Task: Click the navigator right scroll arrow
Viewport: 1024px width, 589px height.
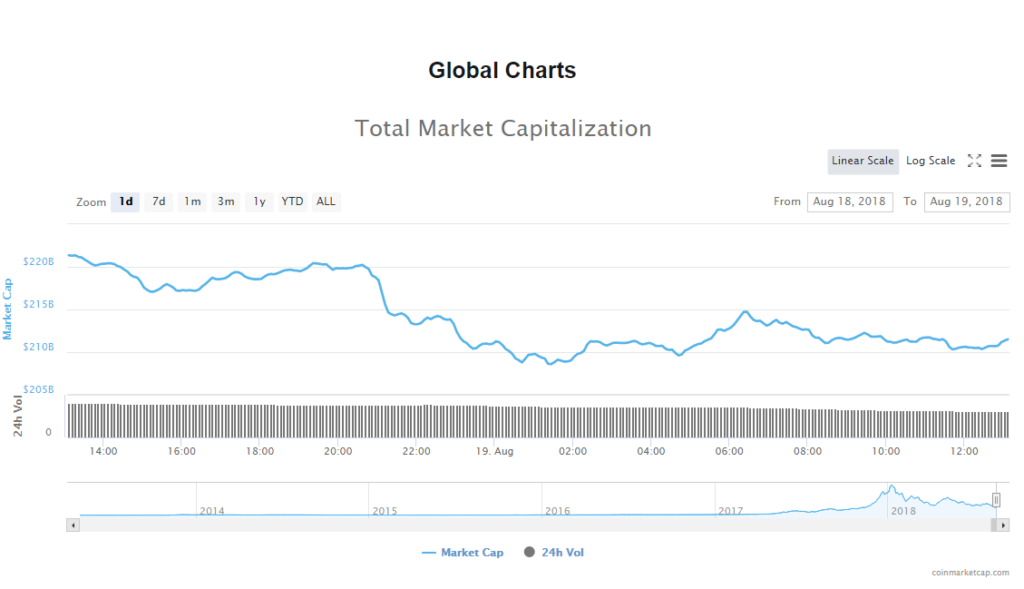Action: pyautogui.click(x=1003, y=524)
